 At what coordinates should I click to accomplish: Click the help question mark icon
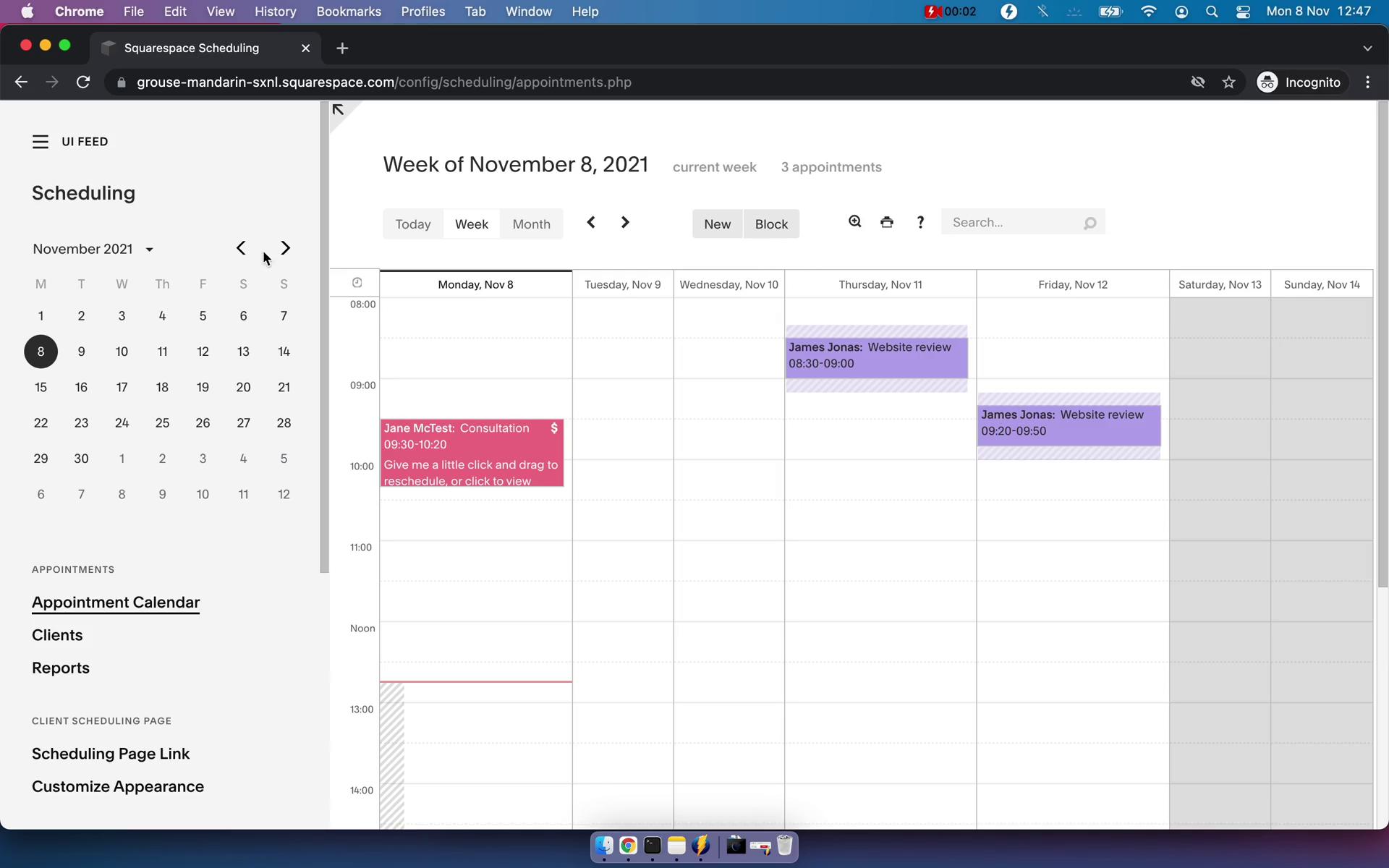pyautogui.click(x=920, y=222)
